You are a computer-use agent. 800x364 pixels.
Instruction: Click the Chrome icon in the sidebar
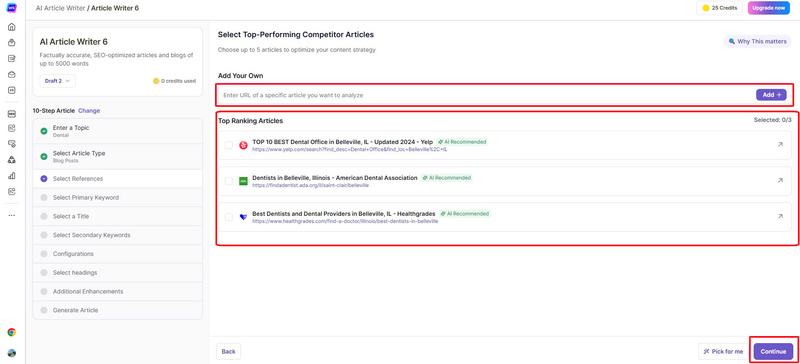[11, 332]
